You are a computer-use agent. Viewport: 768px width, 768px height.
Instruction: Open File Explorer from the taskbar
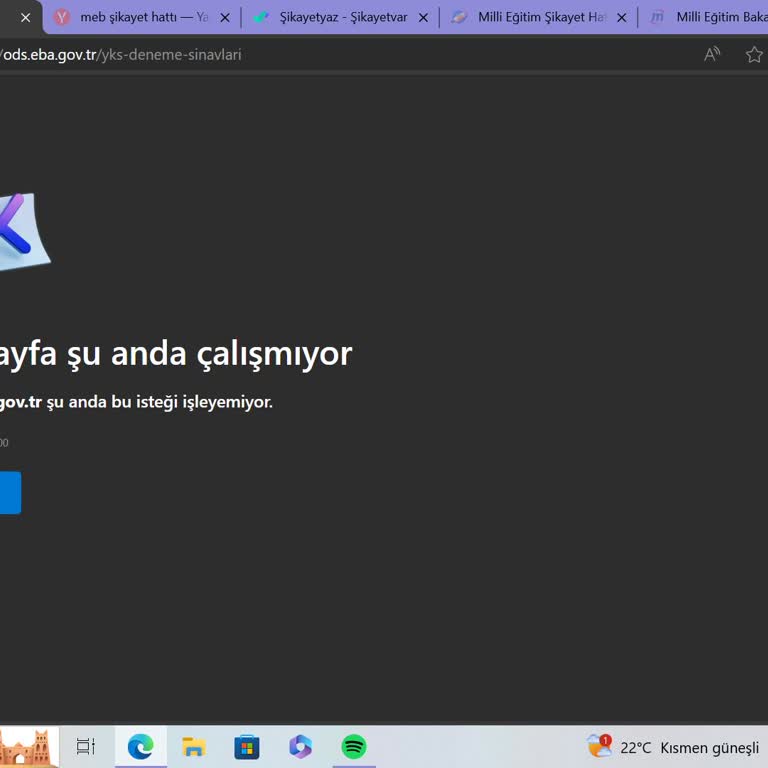pos(194,746)
